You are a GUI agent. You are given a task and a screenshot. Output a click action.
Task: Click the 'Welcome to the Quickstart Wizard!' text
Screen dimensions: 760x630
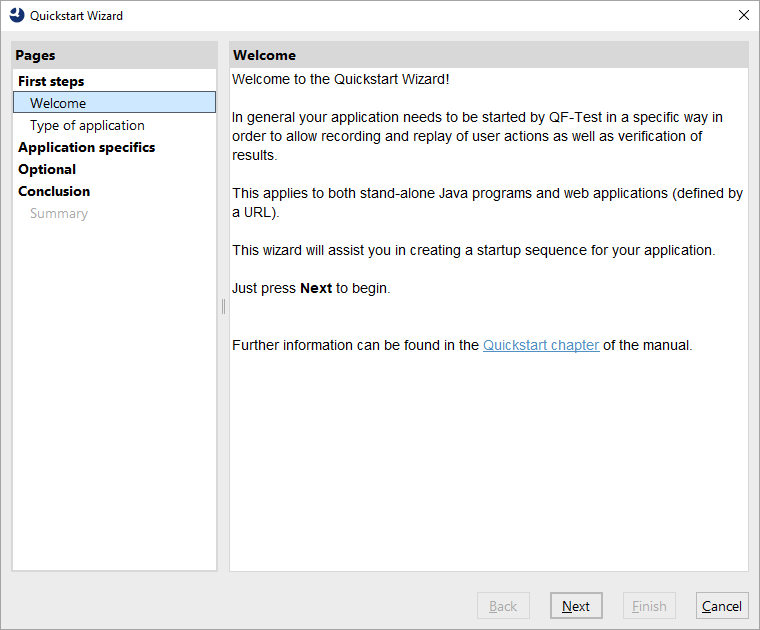[341, 79]
